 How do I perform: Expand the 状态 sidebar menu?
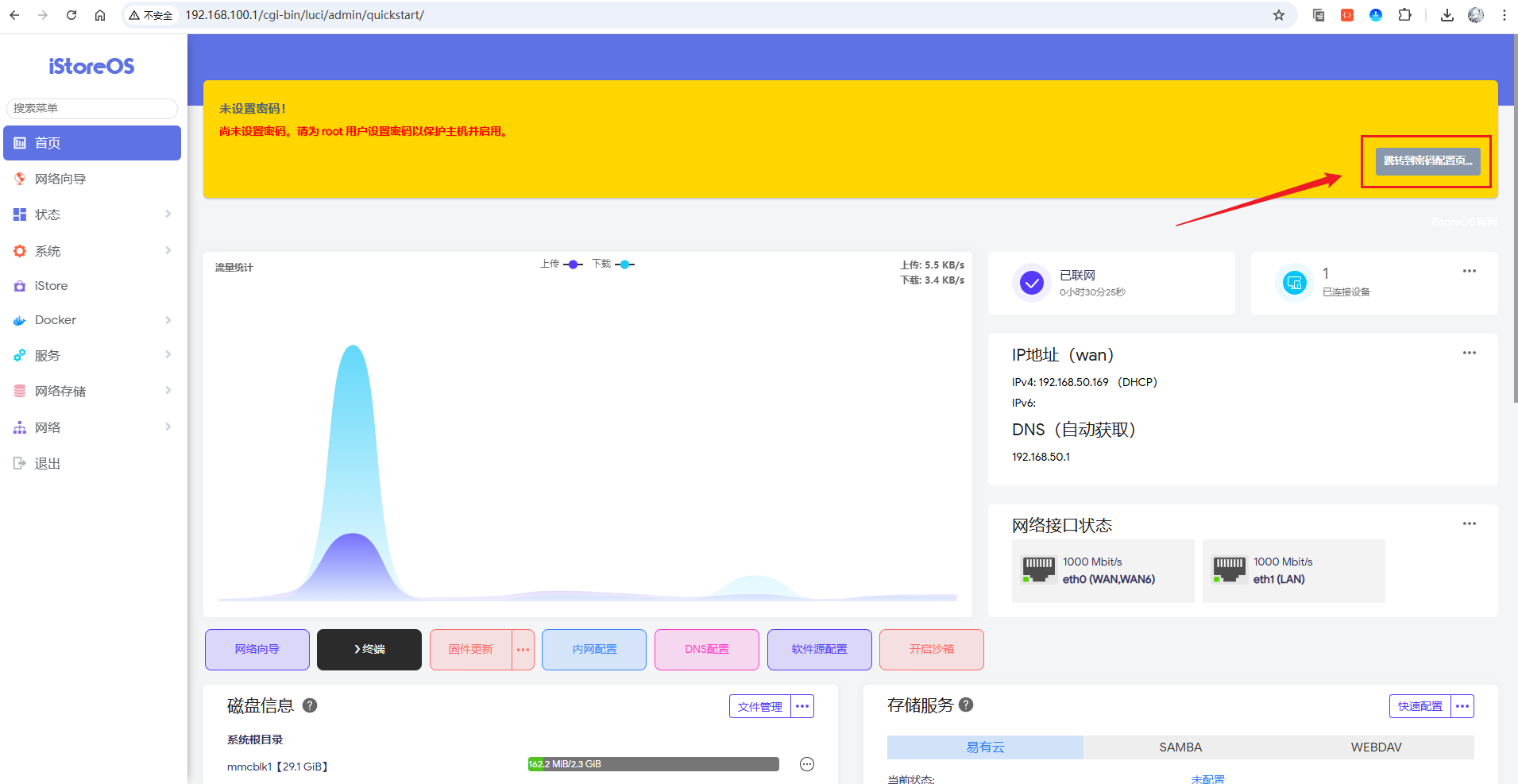click(x=92, y=214)
